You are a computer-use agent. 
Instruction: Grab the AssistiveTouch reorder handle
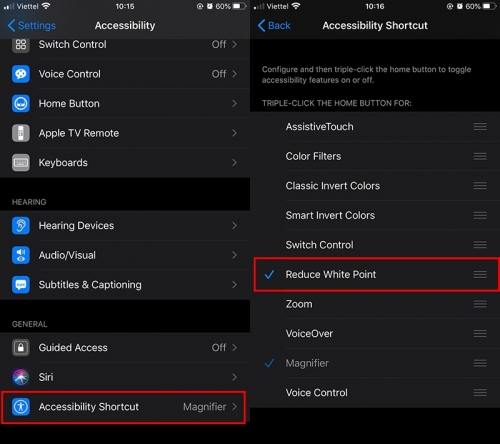click(480, 127)
